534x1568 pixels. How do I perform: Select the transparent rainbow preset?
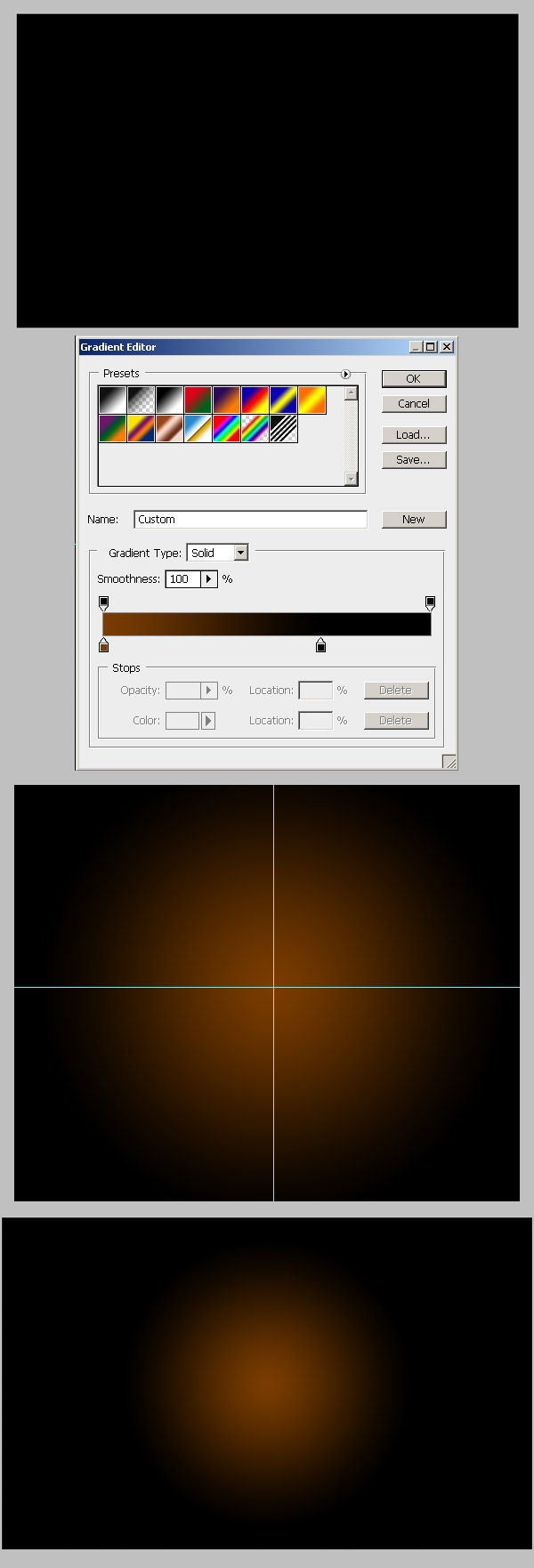pos(255,429)
